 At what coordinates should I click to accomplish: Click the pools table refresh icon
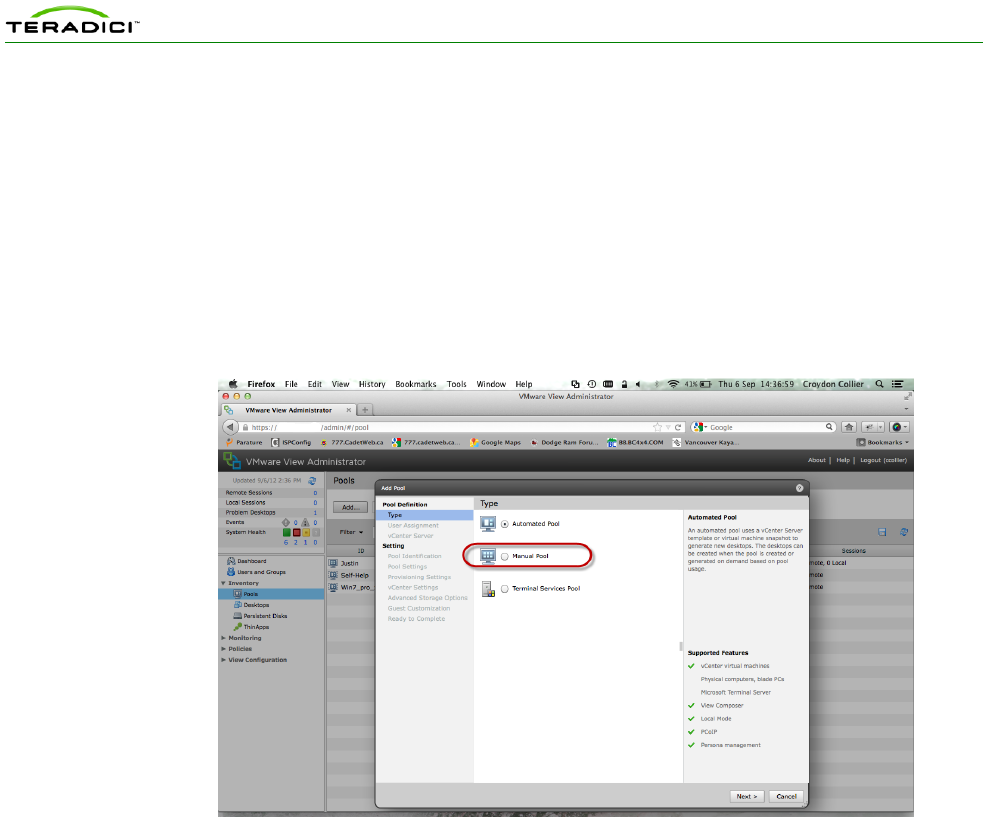[x=903, y=532]
